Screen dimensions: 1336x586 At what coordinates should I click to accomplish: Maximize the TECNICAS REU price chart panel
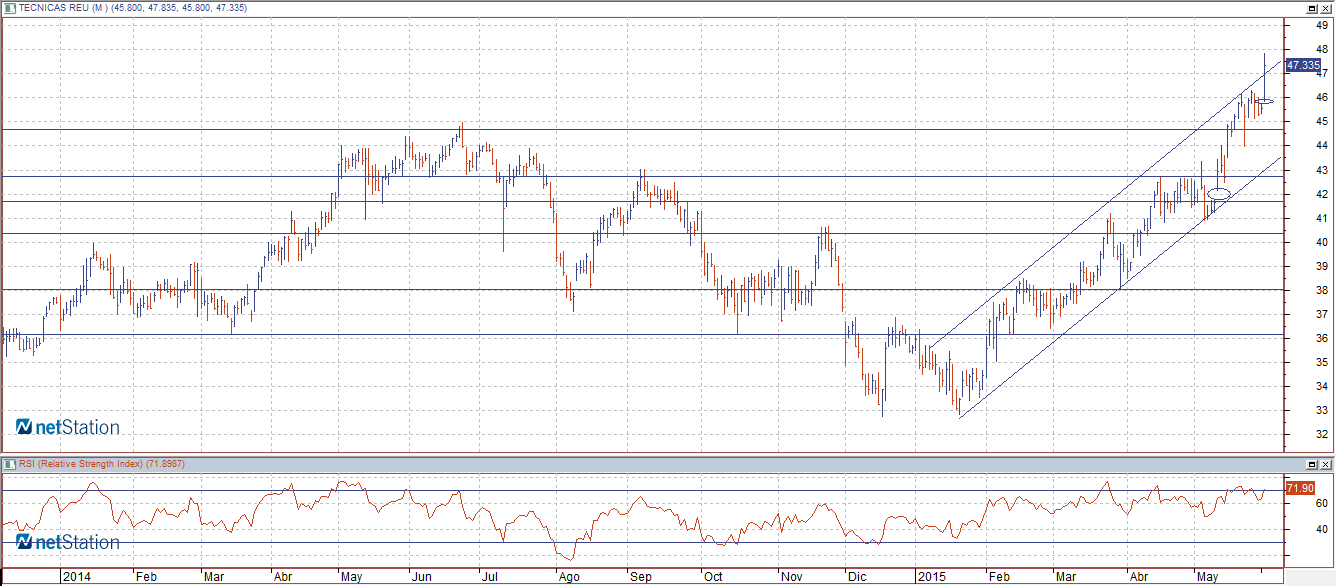pos(1311,8)
